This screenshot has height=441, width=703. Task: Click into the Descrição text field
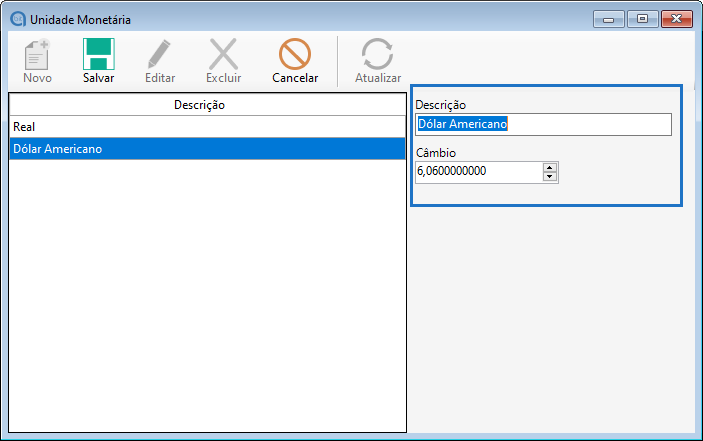pos(543,124)
